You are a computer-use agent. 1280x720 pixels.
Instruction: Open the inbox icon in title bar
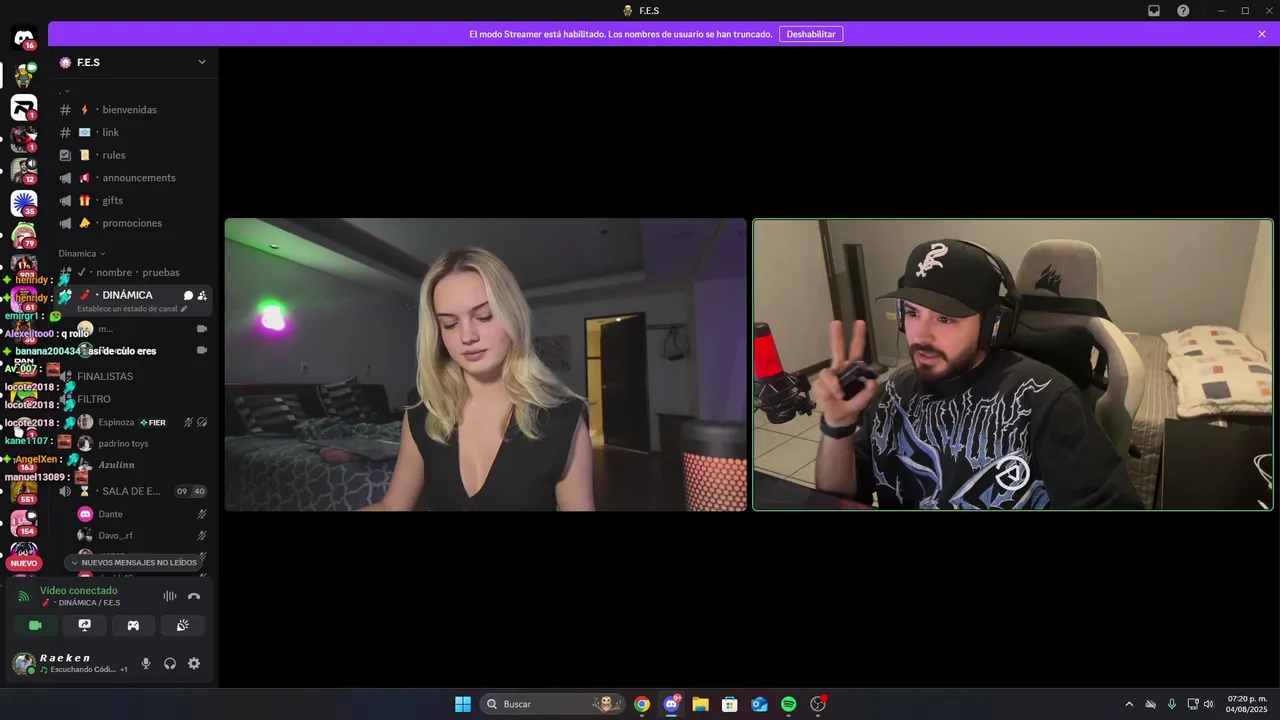(x=1154, y=11)
